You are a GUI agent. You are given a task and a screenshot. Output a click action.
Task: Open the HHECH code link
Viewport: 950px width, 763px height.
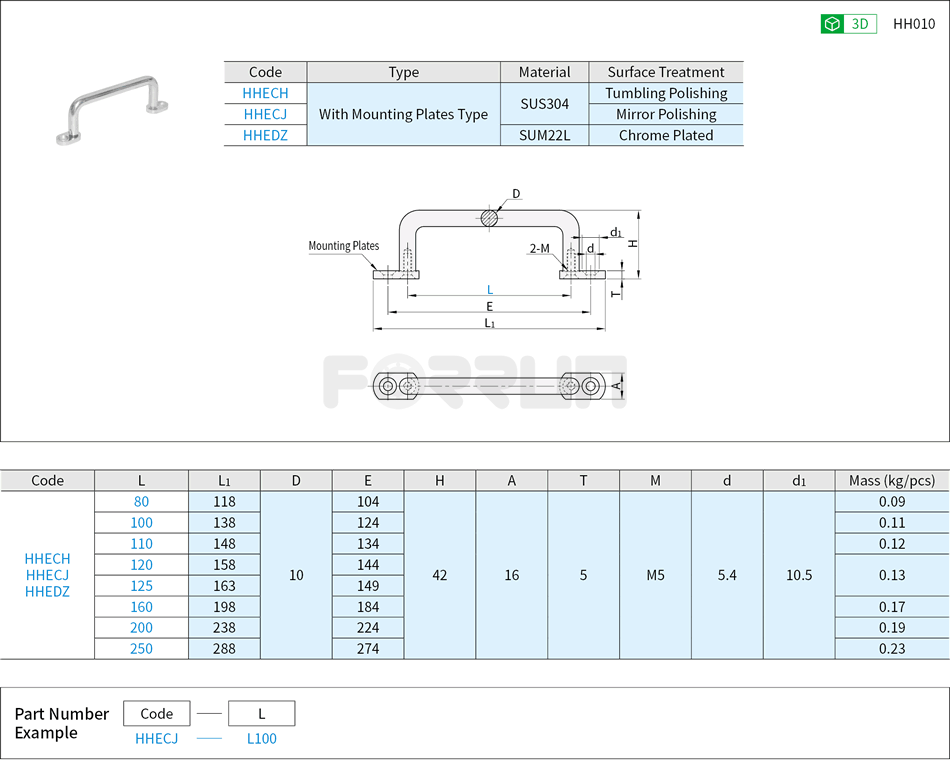tap(265, 93)
